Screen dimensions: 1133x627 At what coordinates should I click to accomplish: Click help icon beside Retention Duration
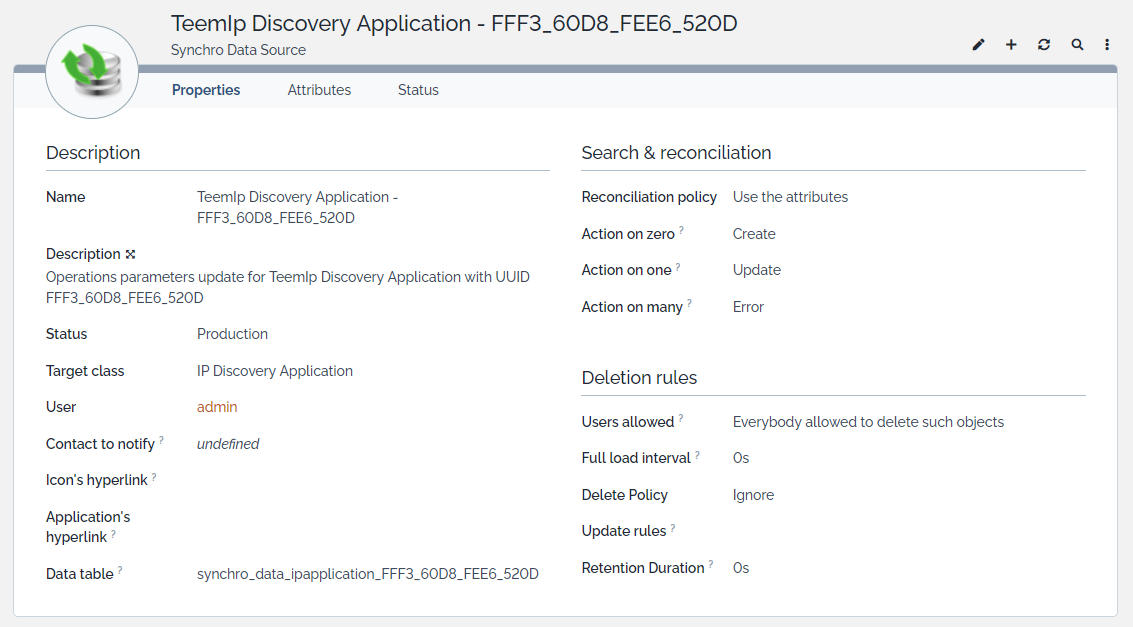tap(711, 564)
